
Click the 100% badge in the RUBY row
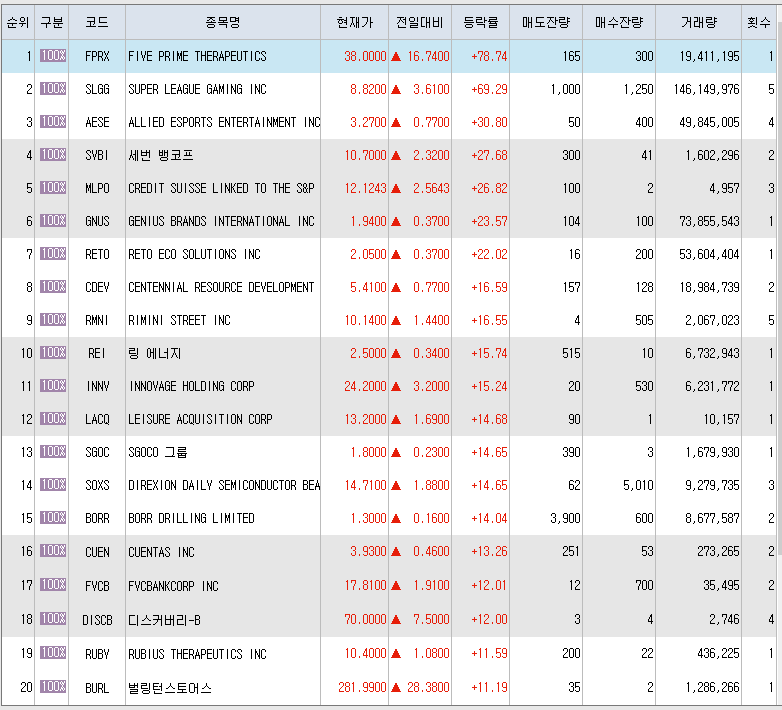(x=53, y=653)
